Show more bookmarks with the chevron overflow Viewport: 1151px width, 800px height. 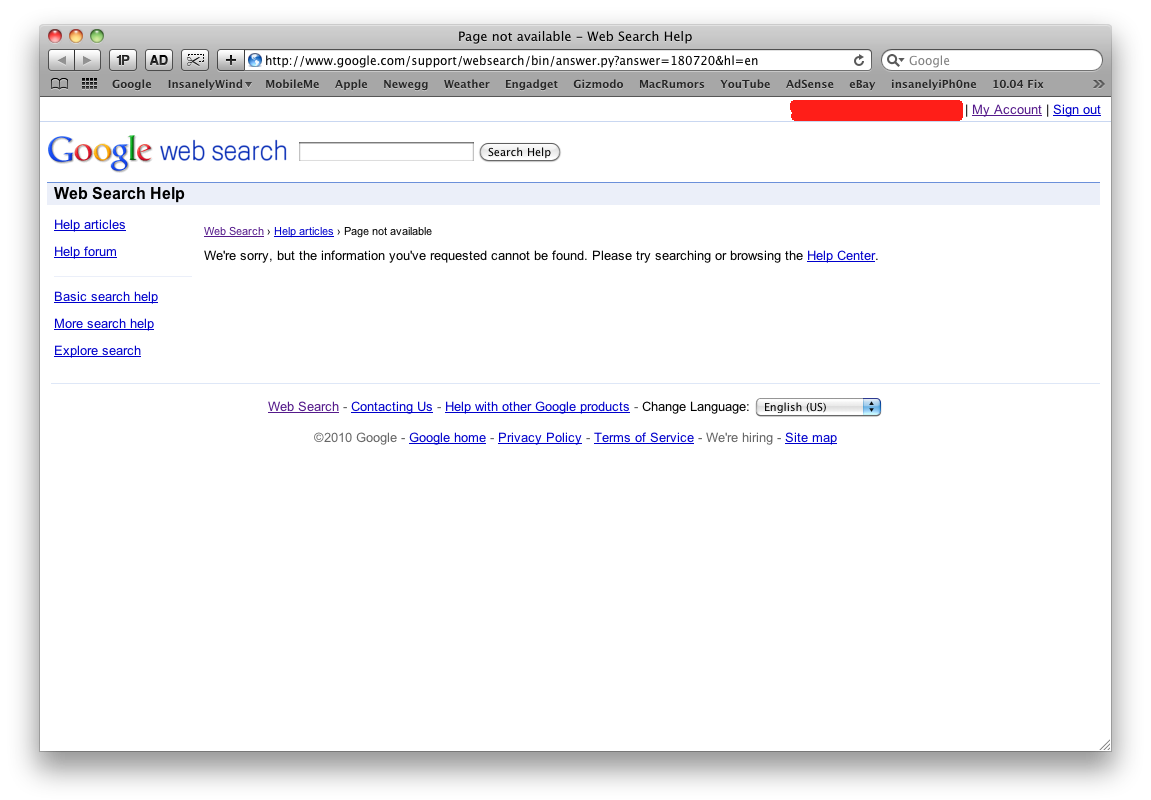1098,84
